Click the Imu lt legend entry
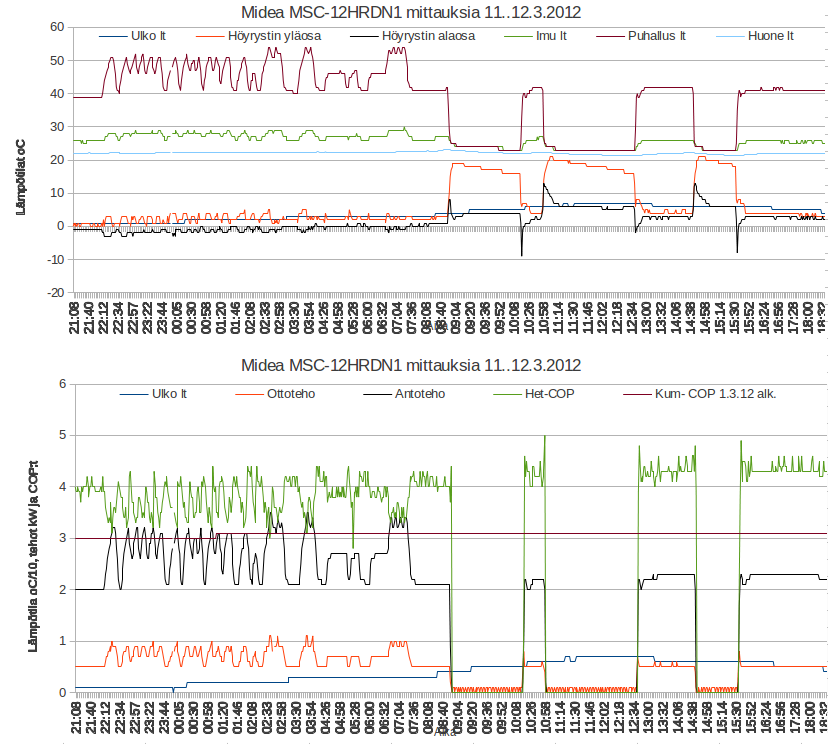Screen dimensions: 828x744 [x=535, y=36]
